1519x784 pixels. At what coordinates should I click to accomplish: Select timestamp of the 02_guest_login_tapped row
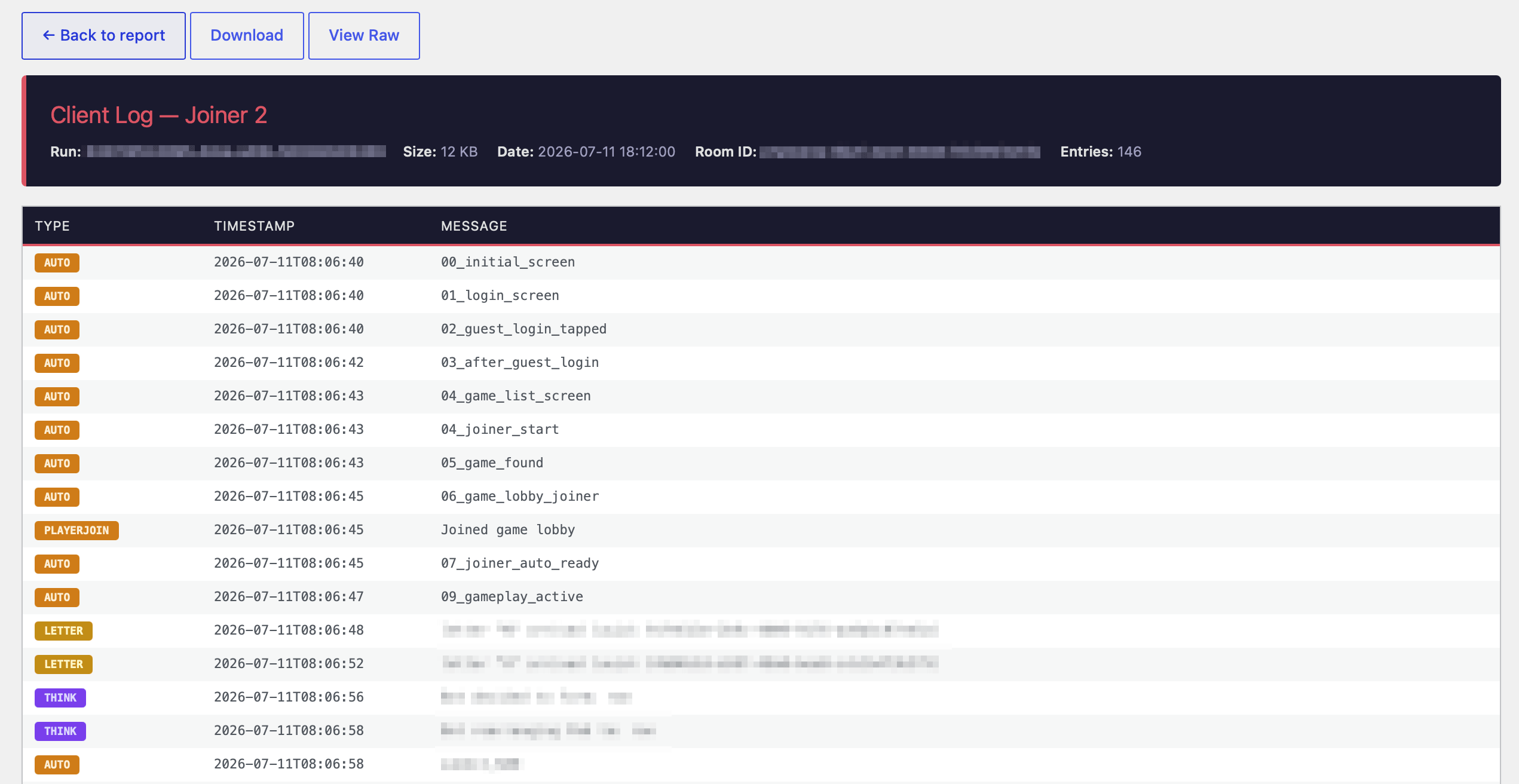click(x=289, y=329)
